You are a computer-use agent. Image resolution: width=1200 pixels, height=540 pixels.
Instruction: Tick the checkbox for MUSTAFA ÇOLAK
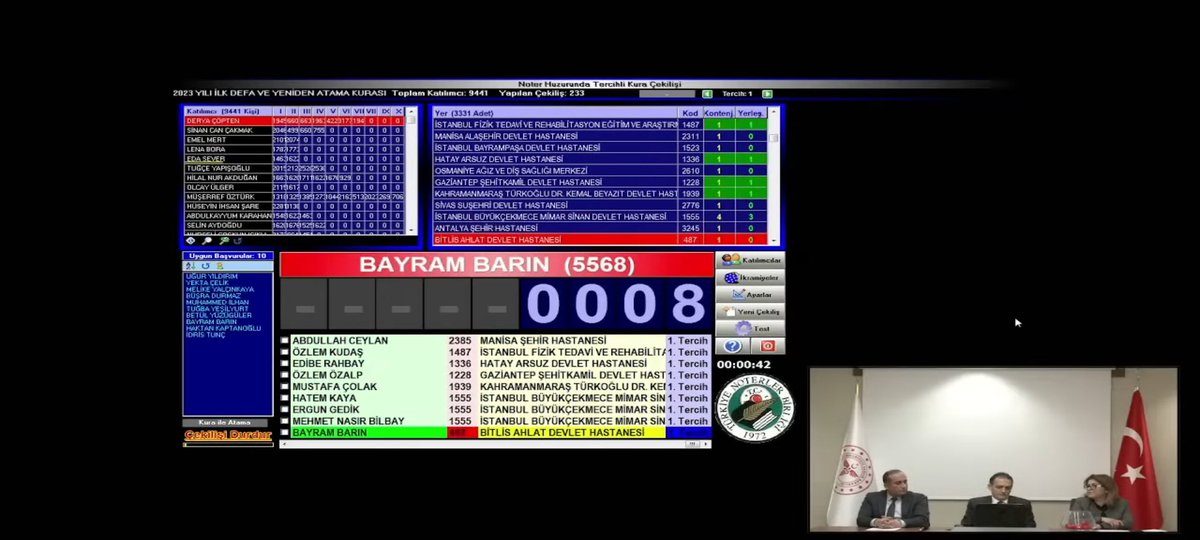(285, 387)
